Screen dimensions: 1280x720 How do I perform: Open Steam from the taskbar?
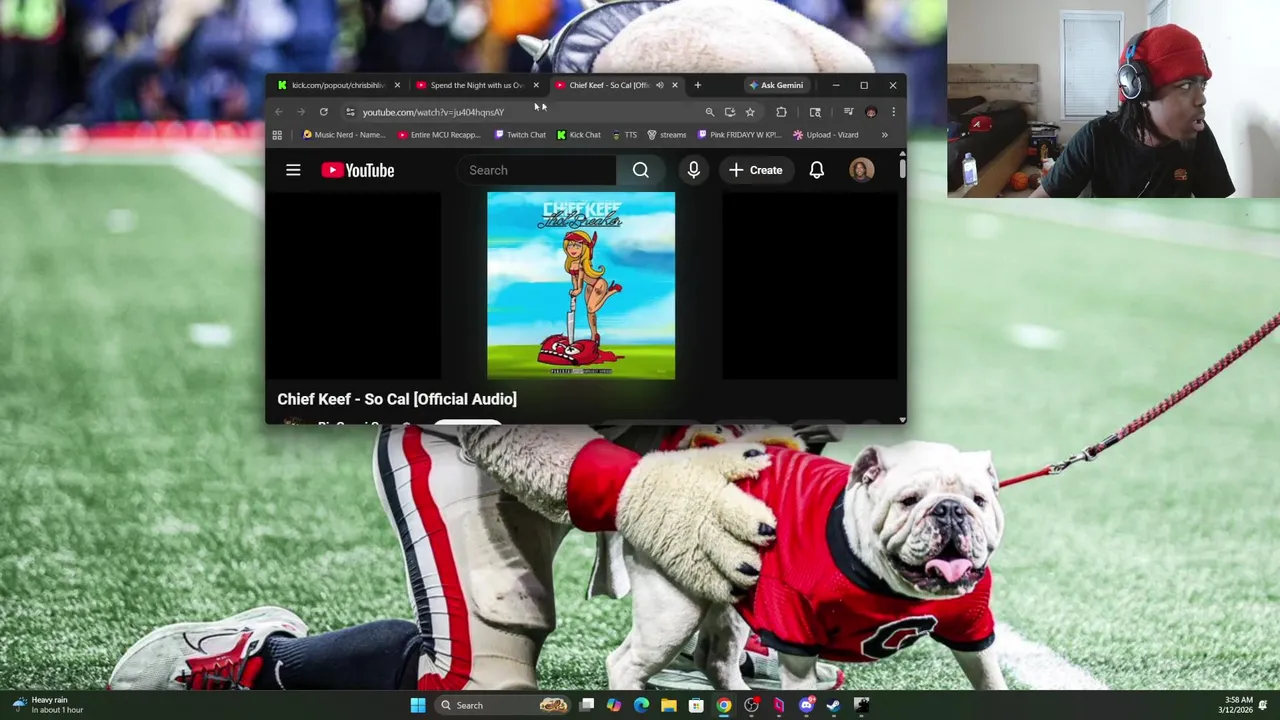point(833,705)
